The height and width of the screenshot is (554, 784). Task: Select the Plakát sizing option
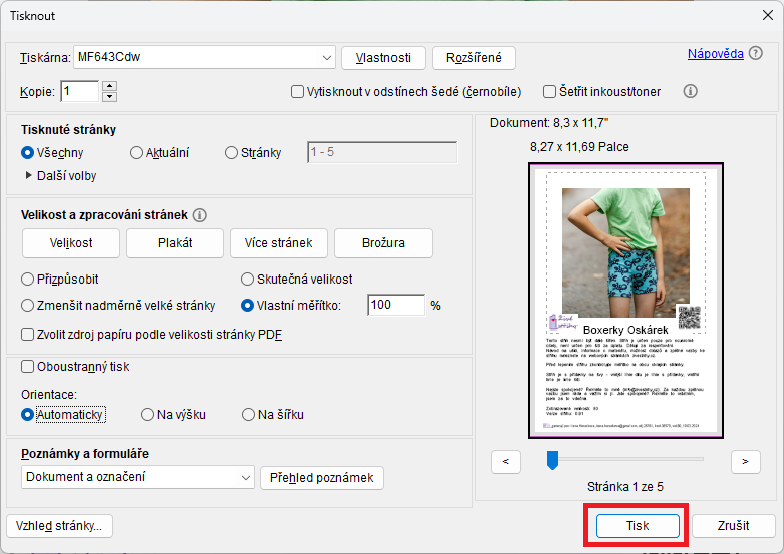tap(175, 242)
